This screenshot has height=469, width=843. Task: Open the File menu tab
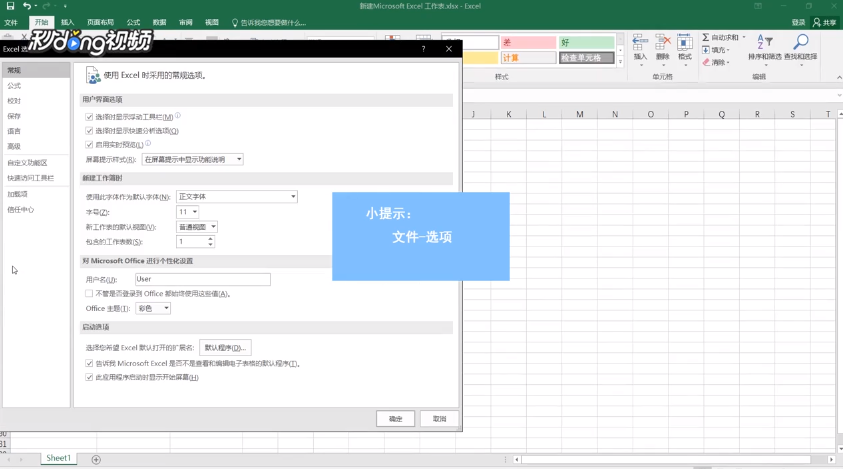tap(11, 23)
